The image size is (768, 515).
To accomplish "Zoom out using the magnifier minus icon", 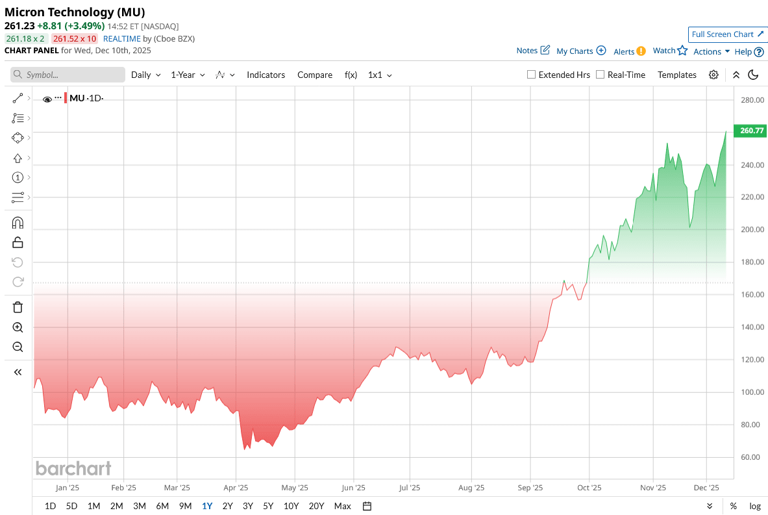I will point(17,347).
